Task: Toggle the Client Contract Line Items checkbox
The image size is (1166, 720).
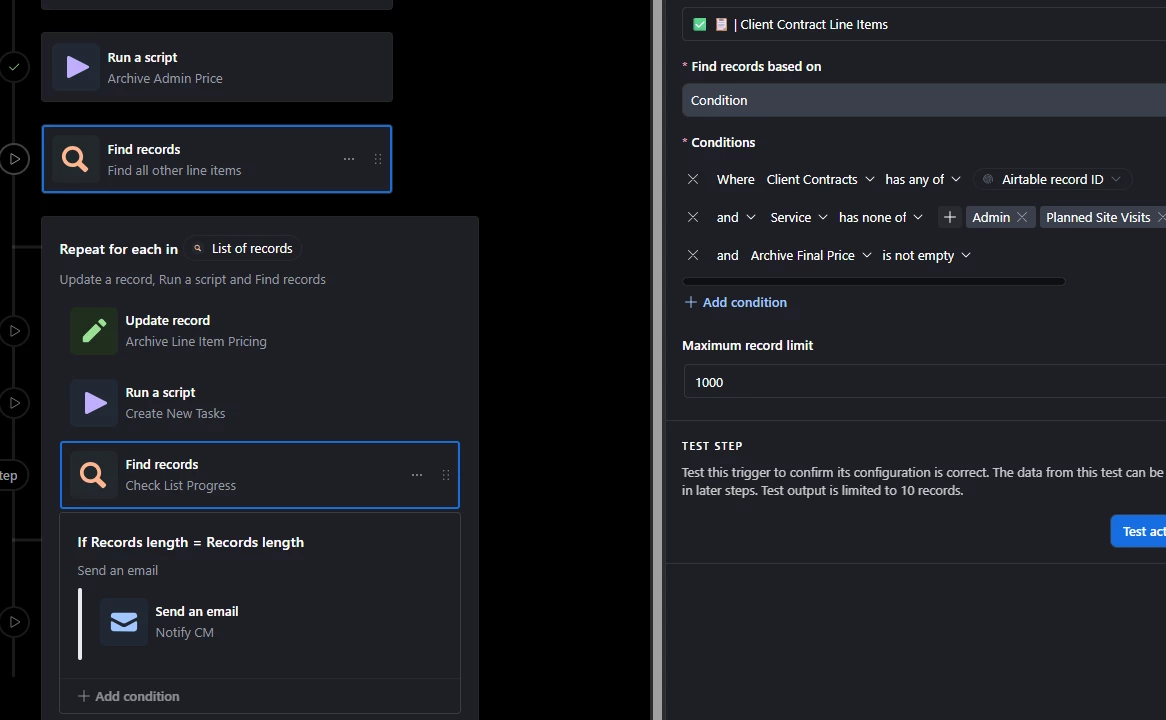Action: point(700,25)
